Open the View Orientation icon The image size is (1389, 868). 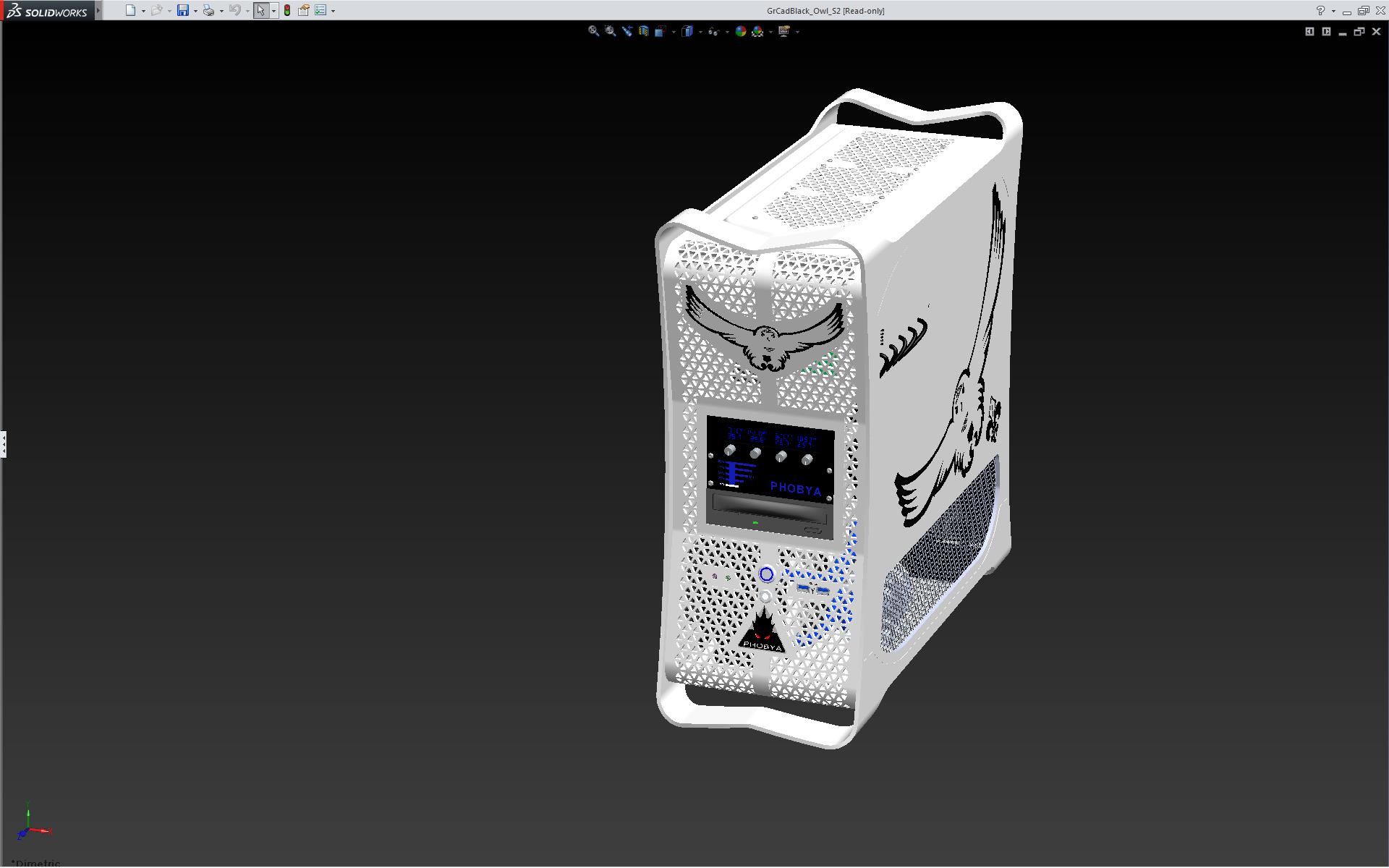(x=660, y=31)
